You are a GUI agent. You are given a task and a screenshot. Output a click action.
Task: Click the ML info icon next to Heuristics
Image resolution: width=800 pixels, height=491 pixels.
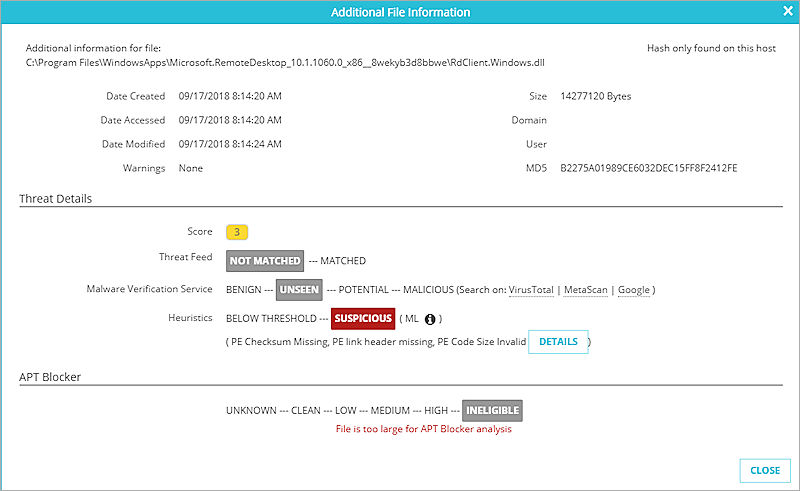coord(430,319)
